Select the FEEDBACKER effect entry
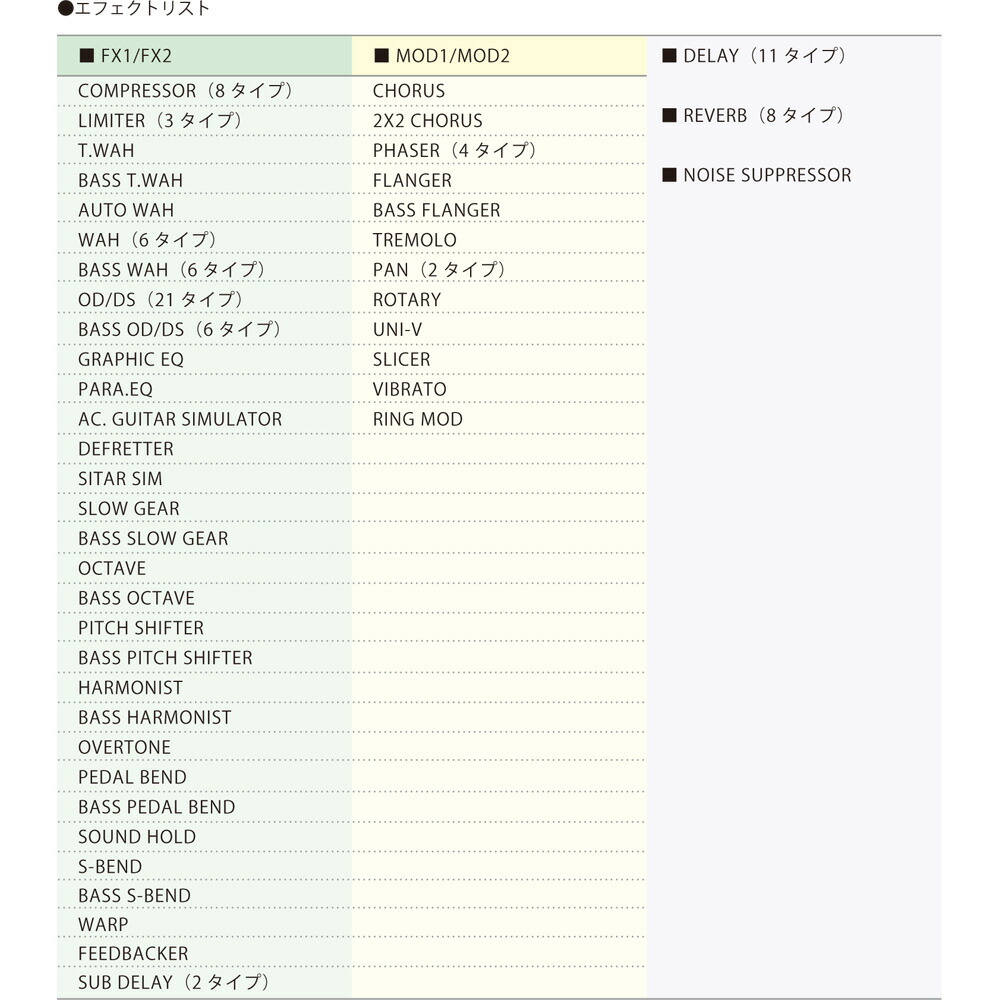The image size is (1000, 1000). pyautogui.click(x=133, y=954)
